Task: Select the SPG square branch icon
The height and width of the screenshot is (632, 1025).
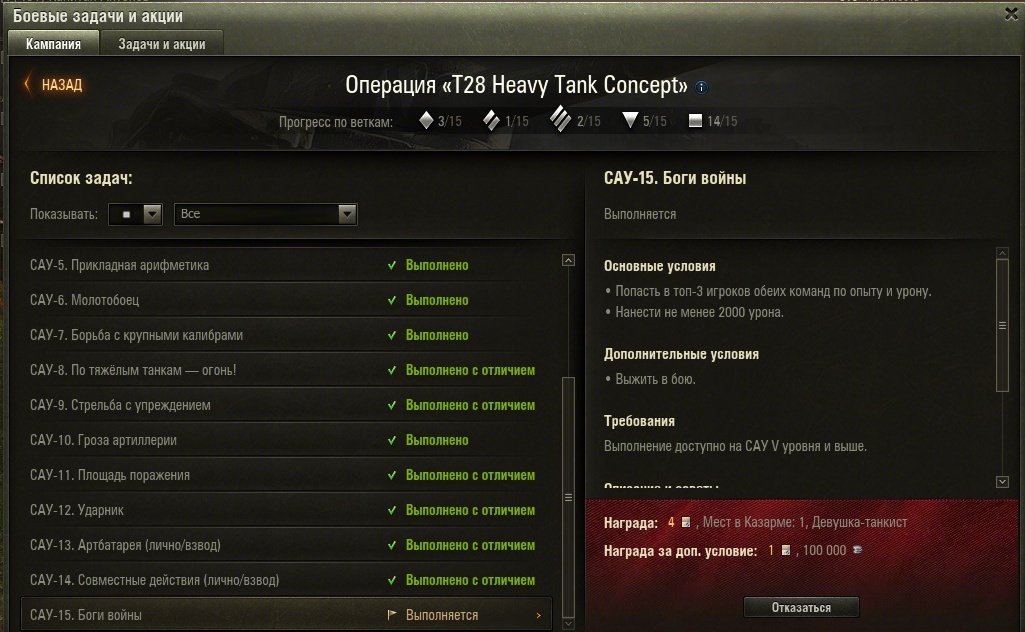Action: [696, 121]
